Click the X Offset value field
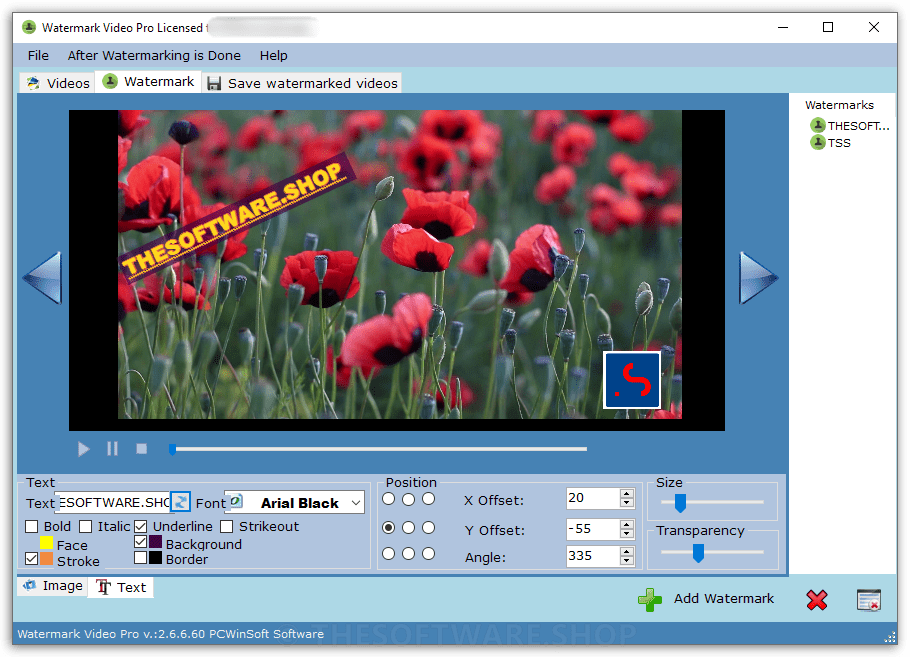 pos(593,498)
